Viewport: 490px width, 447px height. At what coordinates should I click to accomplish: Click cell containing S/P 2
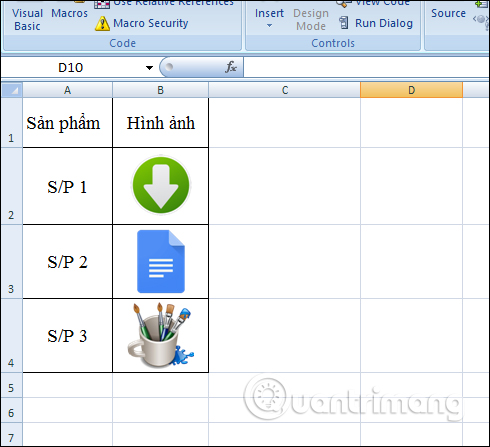pyautogui.click(x=67, y=262)
